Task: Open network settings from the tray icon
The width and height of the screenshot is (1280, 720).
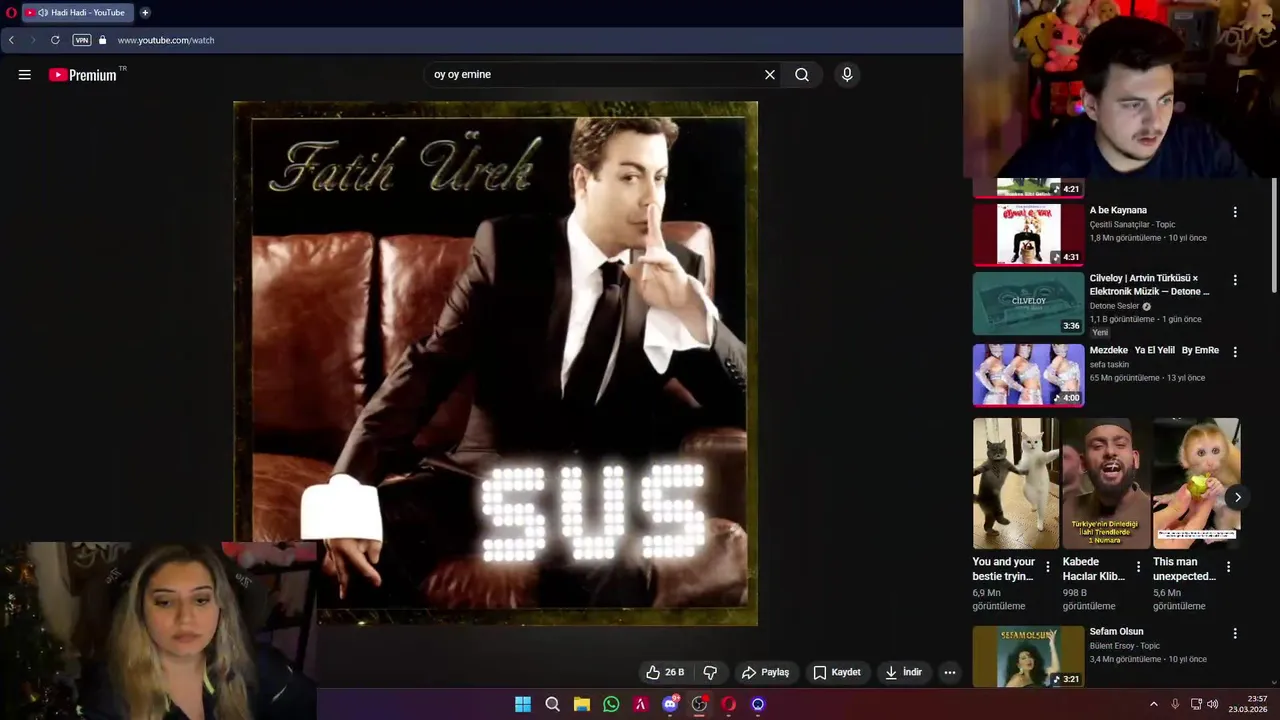Action: tap(1195, 704)
